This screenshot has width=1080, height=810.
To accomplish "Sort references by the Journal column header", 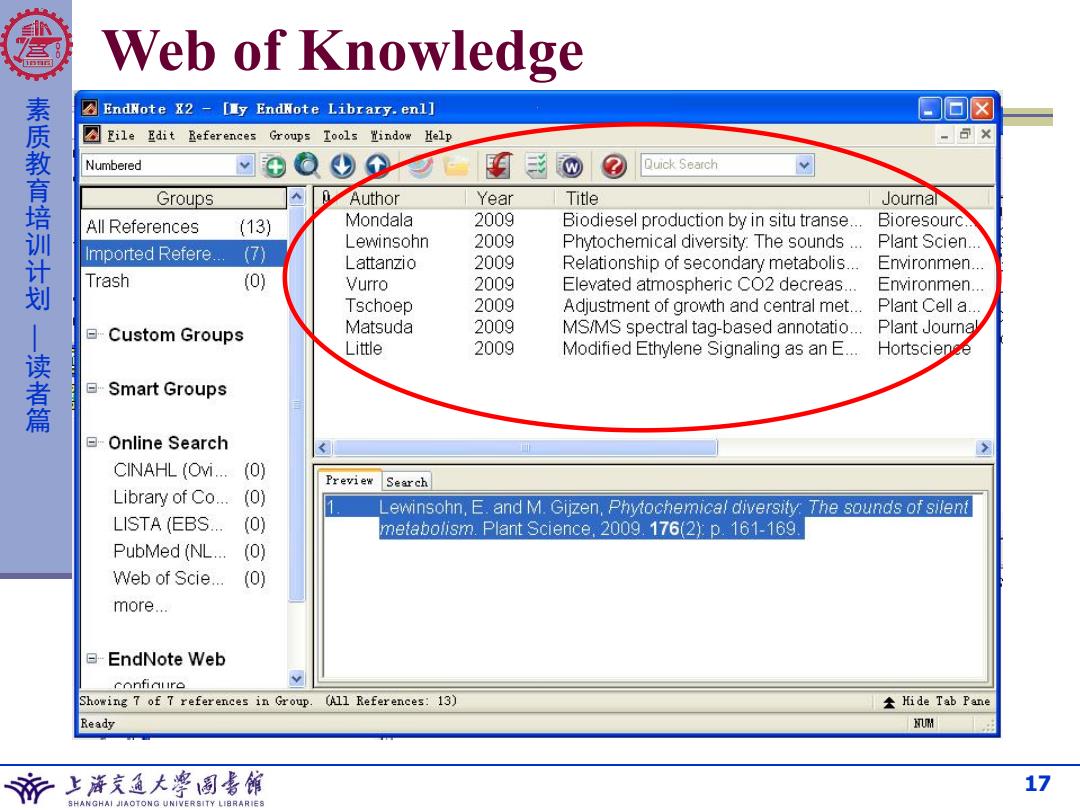I will [929, 198].
